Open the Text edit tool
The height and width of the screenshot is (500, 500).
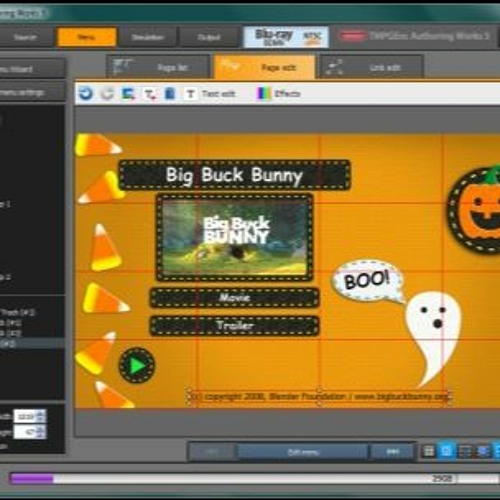pos(210,94)
